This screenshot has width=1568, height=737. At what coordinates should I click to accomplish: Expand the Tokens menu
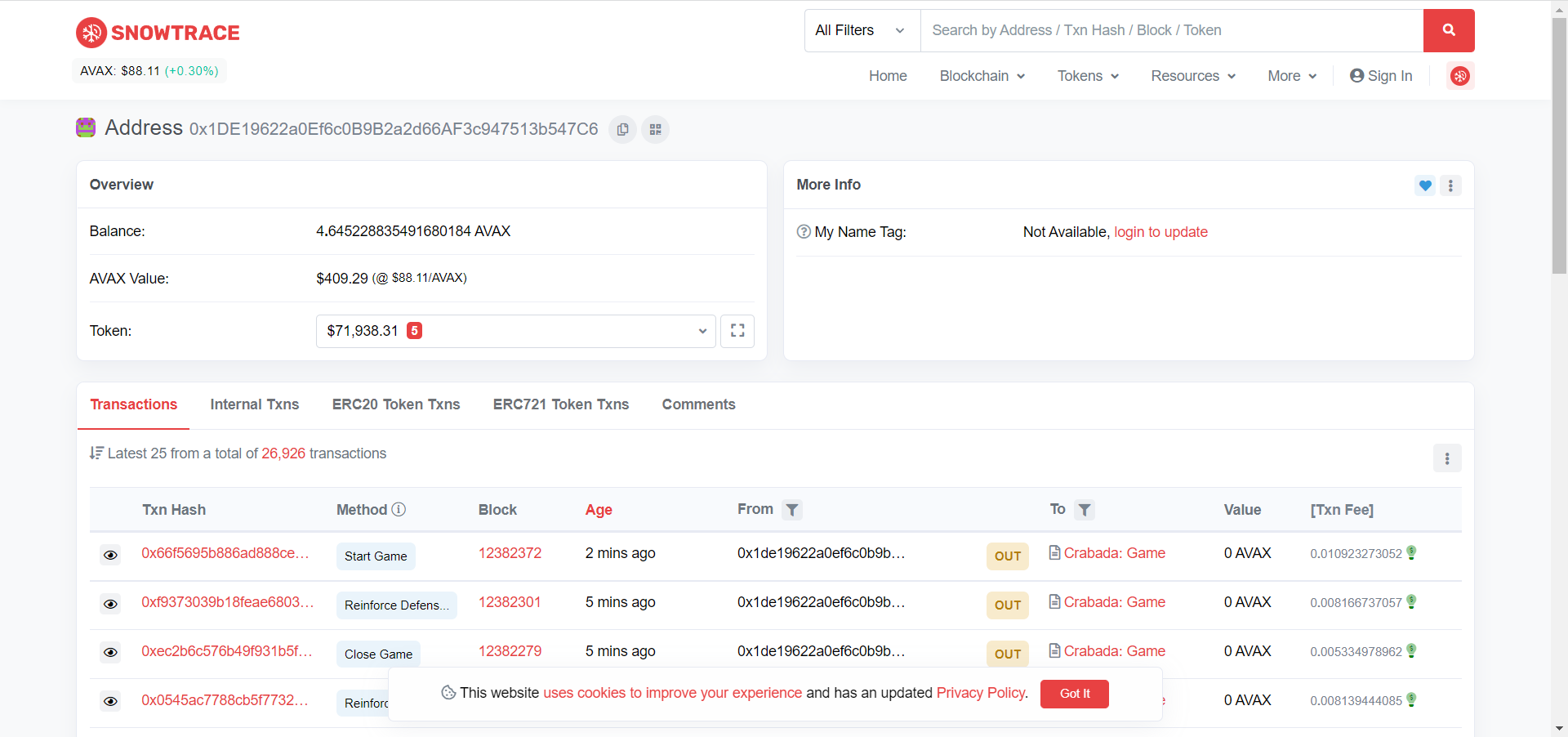click(1088, 76)
